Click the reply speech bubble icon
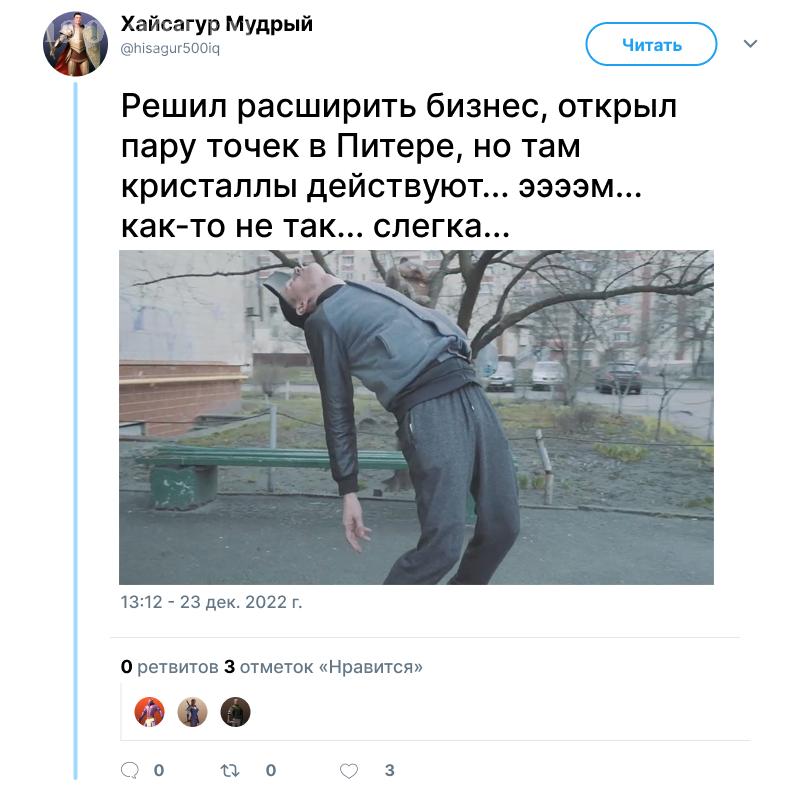Screen dimensions: 800x800 coord(130,770)
